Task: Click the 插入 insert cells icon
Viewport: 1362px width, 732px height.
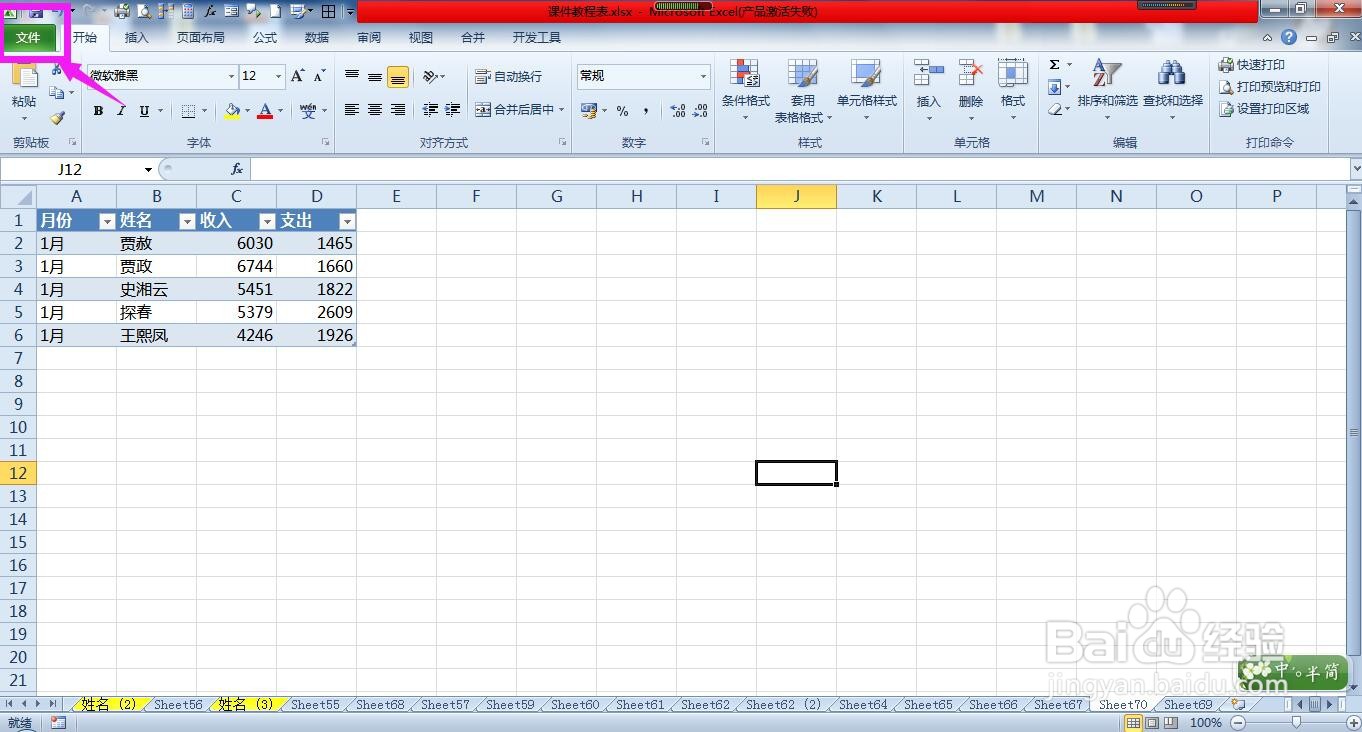Action: click(929, 74)
